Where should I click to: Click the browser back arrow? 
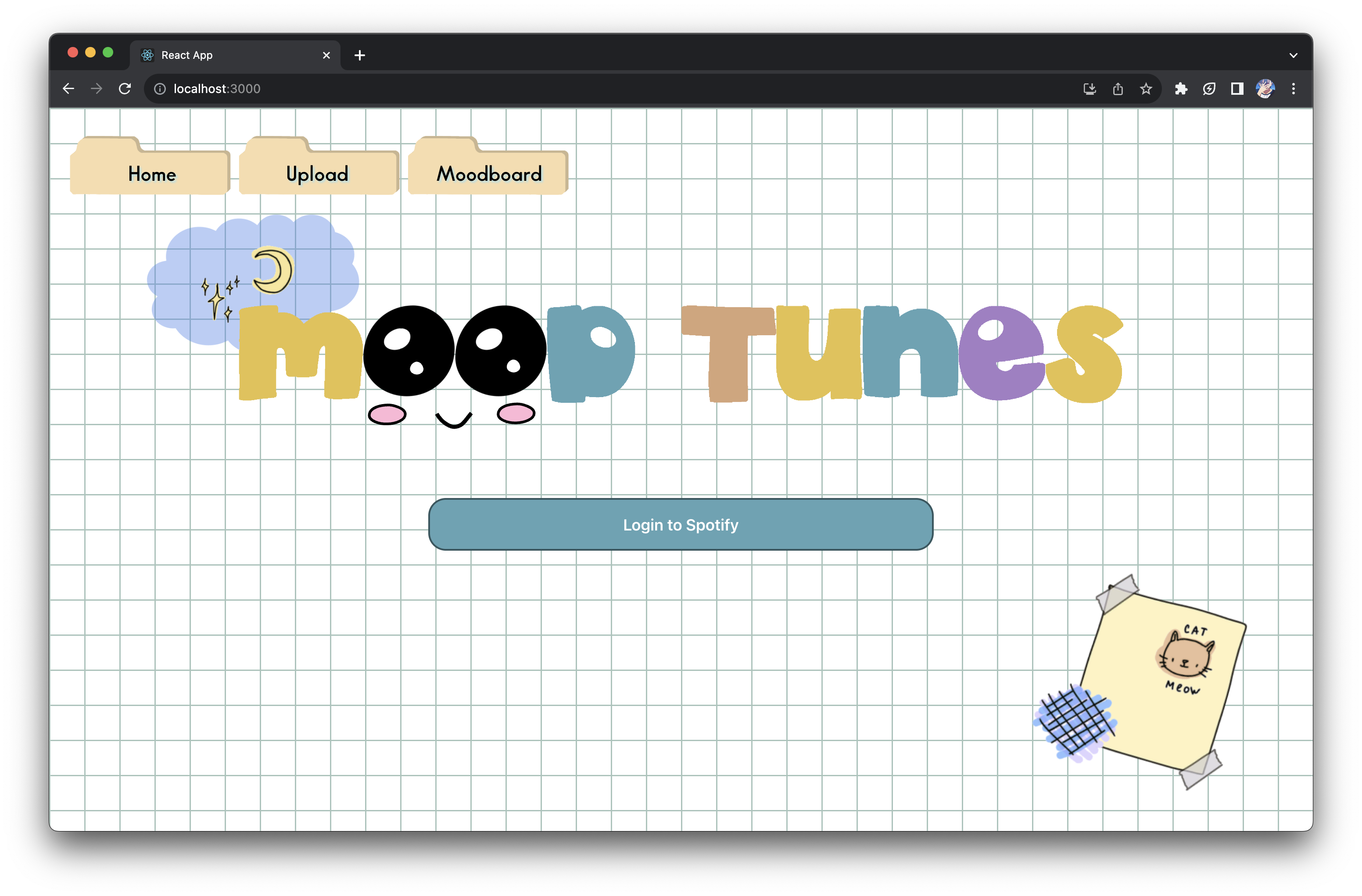coord(69,89)
